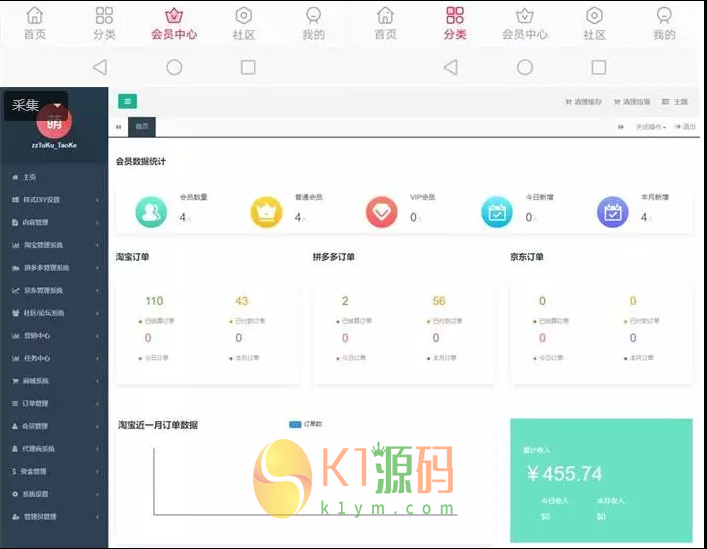Click the green 会员数量 member count icon
Viewport: 707px width, 549px height.
151,212
